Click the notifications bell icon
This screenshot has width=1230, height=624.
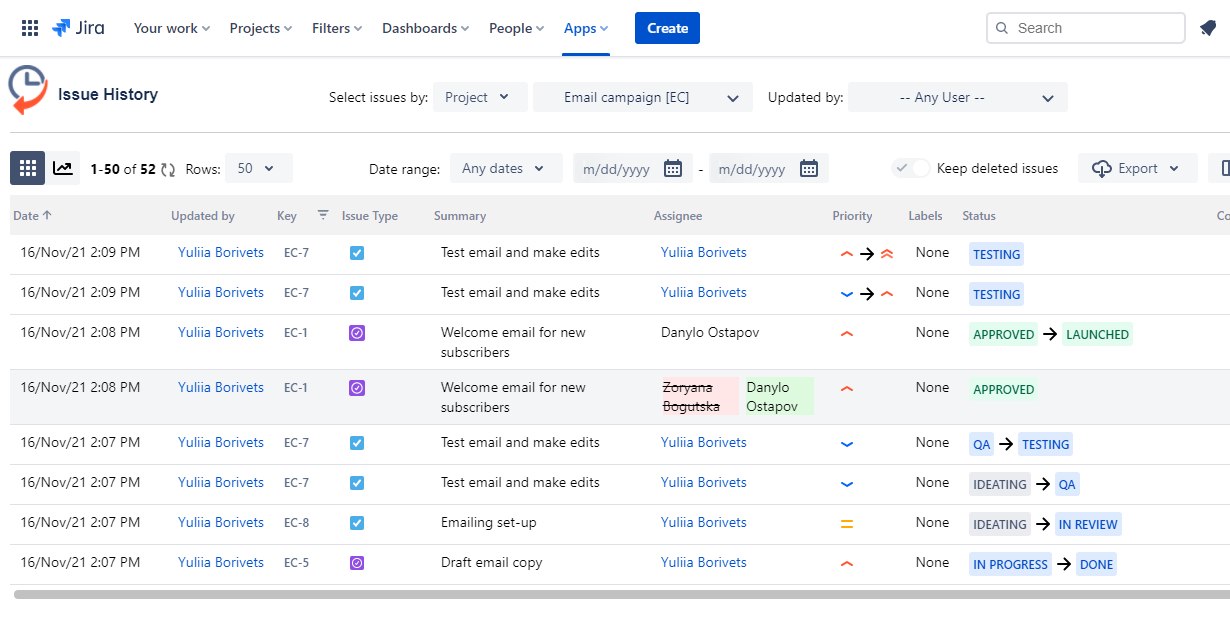pyautogui.click(x=1208, y=28)
